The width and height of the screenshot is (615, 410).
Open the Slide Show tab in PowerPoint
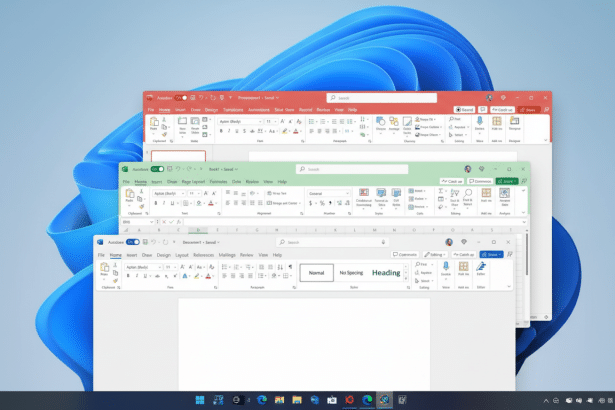[x=284, y=110]
